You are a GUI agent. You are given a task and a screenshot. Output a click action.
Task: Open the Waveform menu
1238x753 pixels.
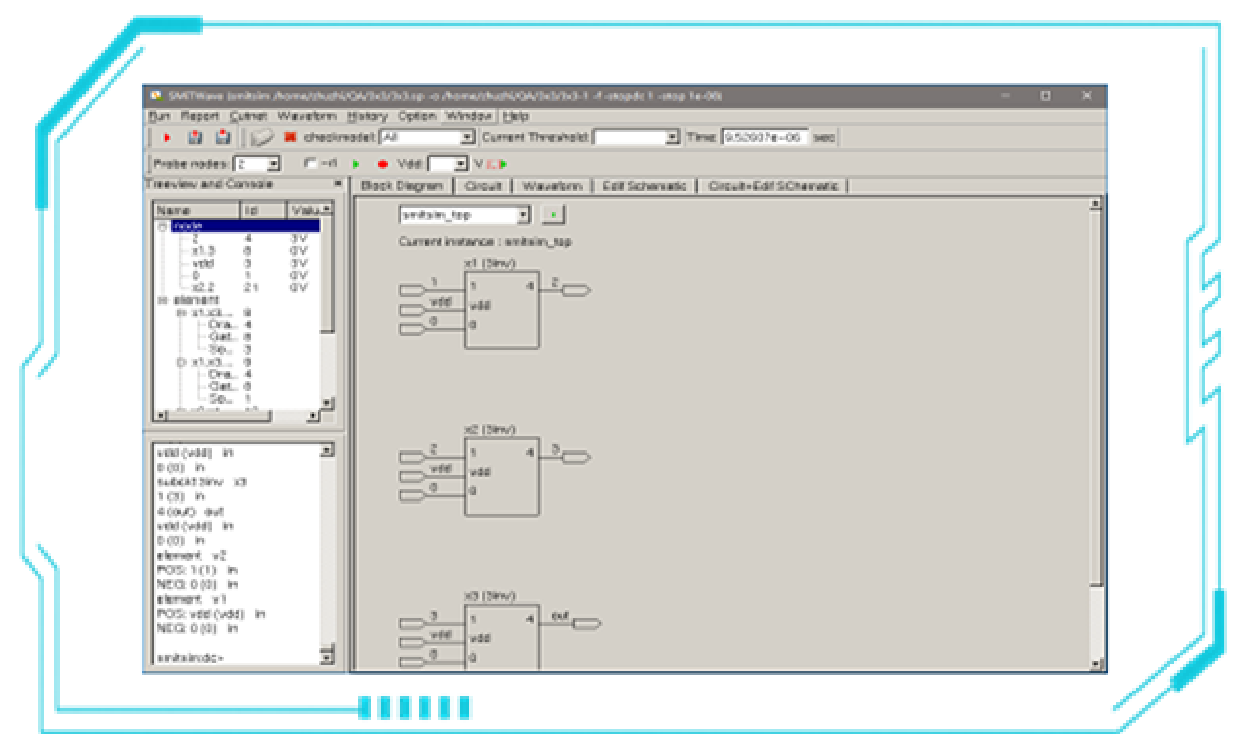tap(306, 116)
